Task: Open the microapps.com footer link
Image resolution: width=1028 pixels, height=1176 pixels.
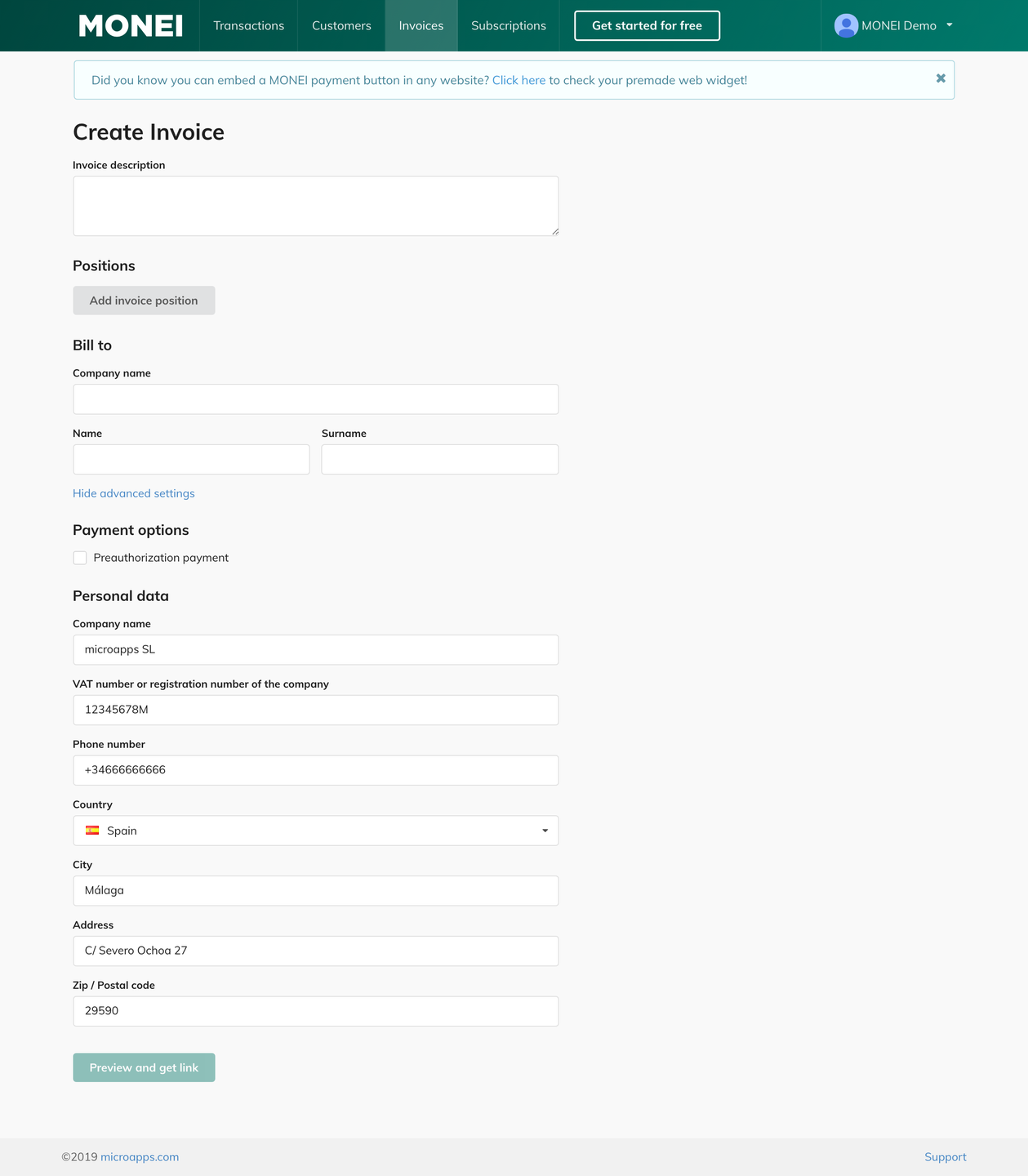Action: [x=140, y=1157]
